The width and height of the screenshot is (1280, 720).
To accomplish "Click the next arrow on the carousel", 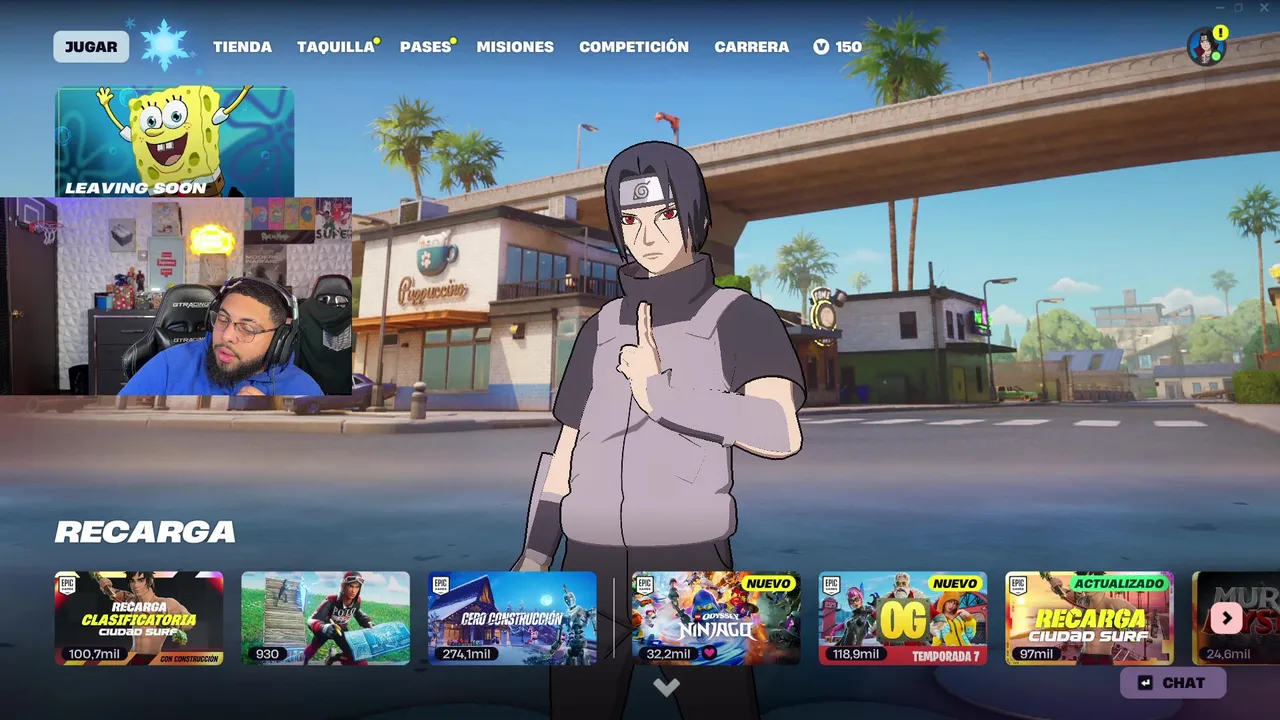I will click(1226, 618).
